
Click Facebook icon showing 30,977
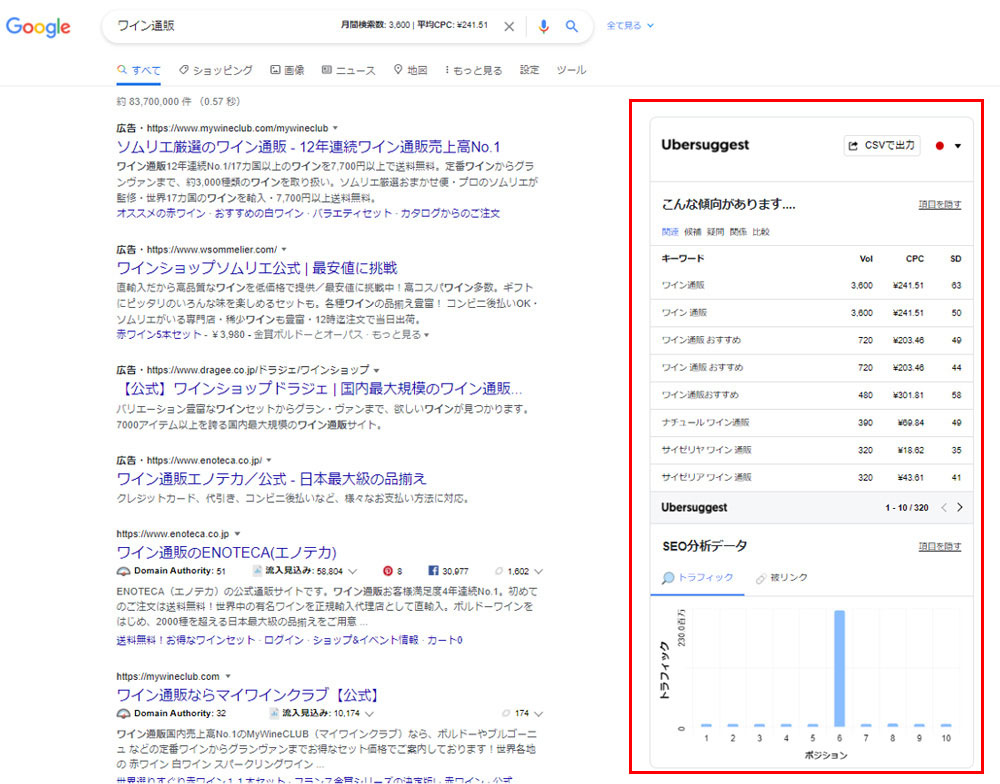[x=433, y=571]
